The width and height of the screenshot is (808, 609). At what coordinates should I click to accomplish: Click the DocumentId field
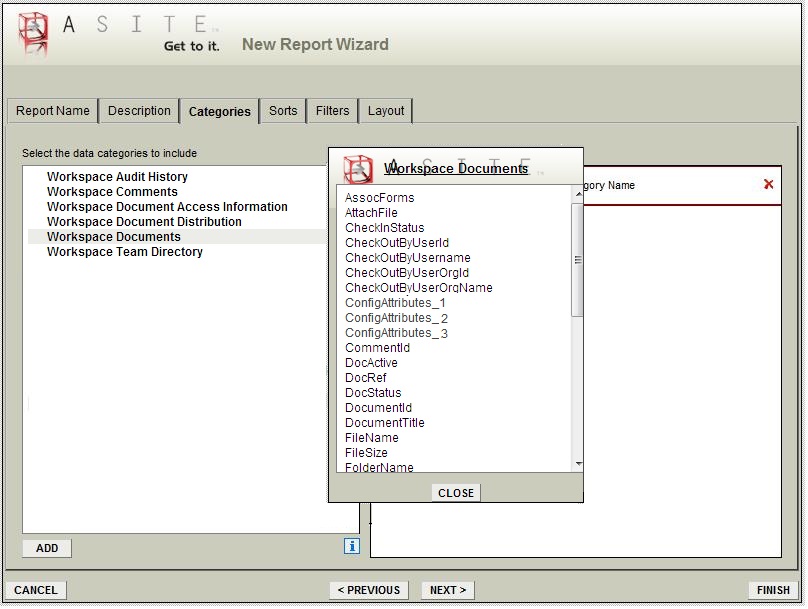click(379, 408)
